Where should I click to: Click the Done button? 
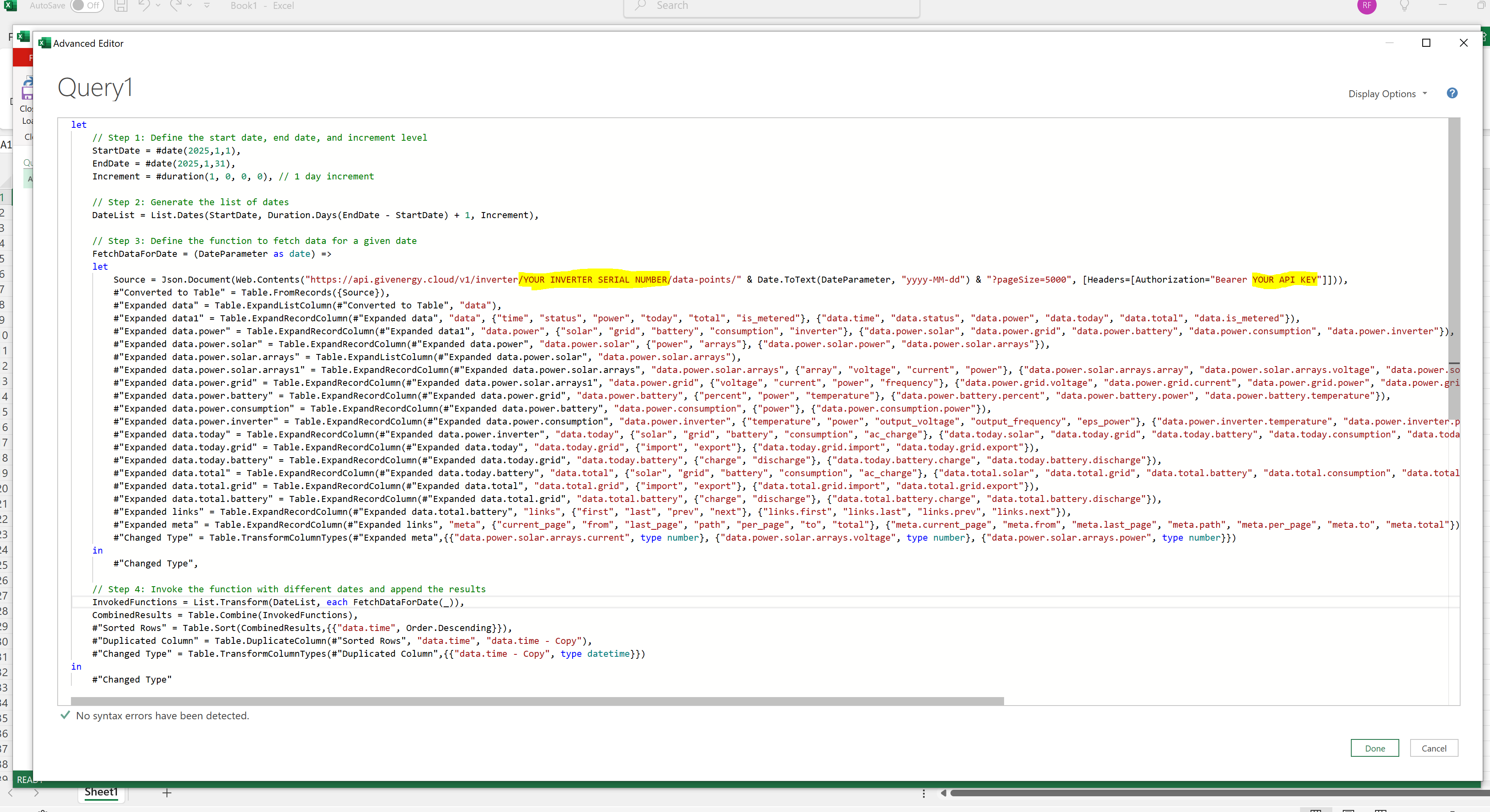tap(1374, 748)
